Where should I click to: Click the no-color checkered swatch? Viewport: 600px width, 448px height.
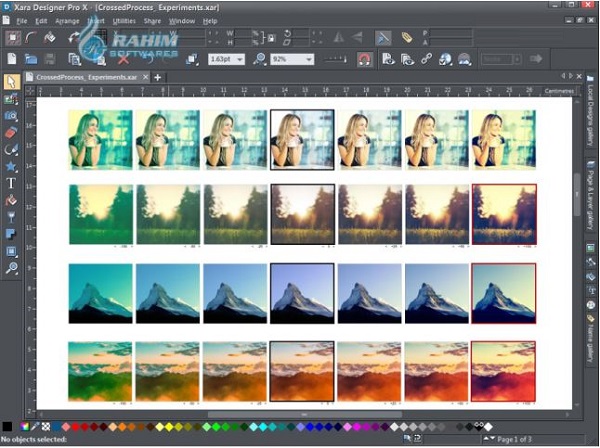pos(46,427)
